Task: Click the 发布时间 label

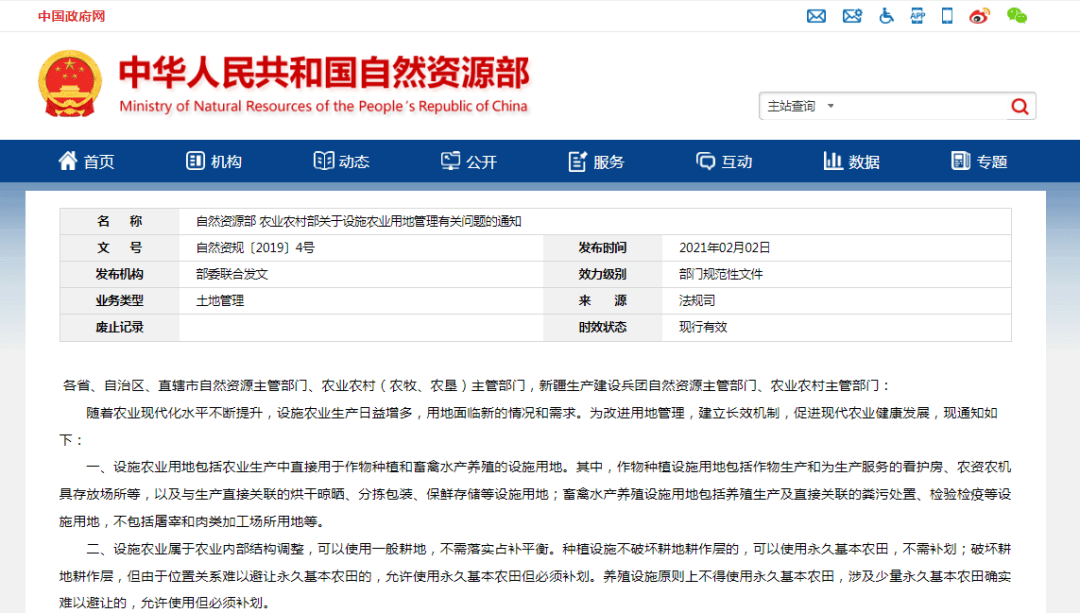Action: (x=602, y=247)
